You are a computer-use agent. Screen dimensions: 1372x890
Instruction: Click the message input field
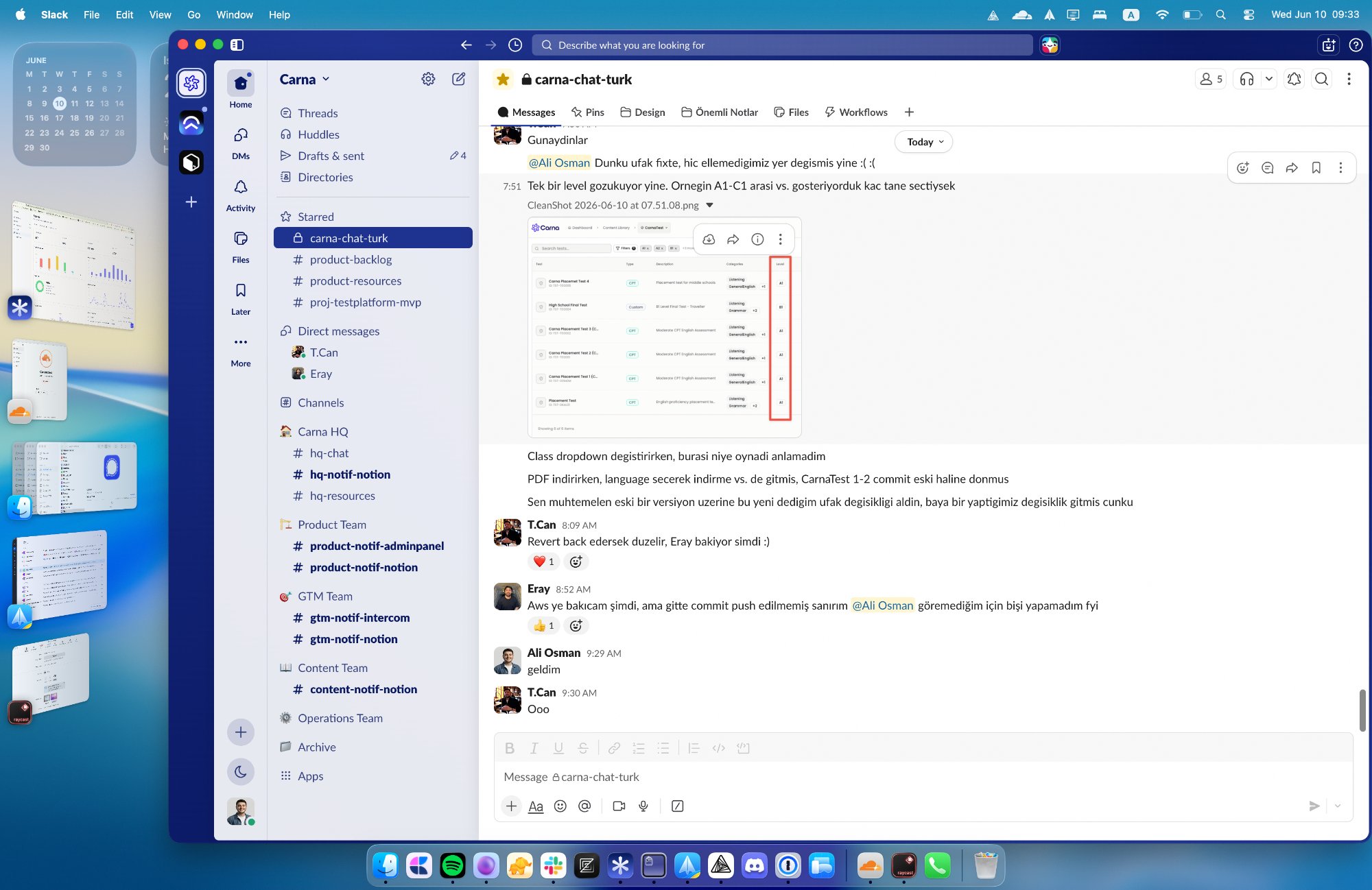923,777
